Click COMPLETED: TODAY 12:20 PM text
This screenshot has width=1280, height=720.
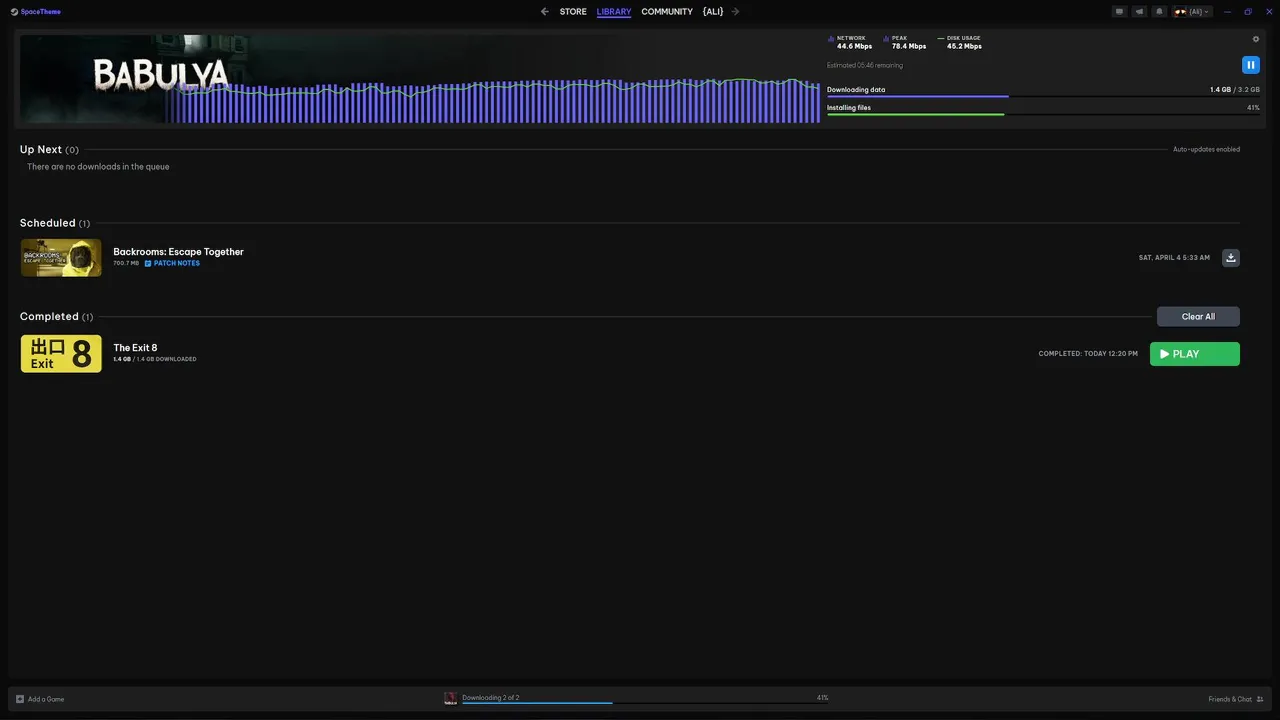click(1088, 354)
